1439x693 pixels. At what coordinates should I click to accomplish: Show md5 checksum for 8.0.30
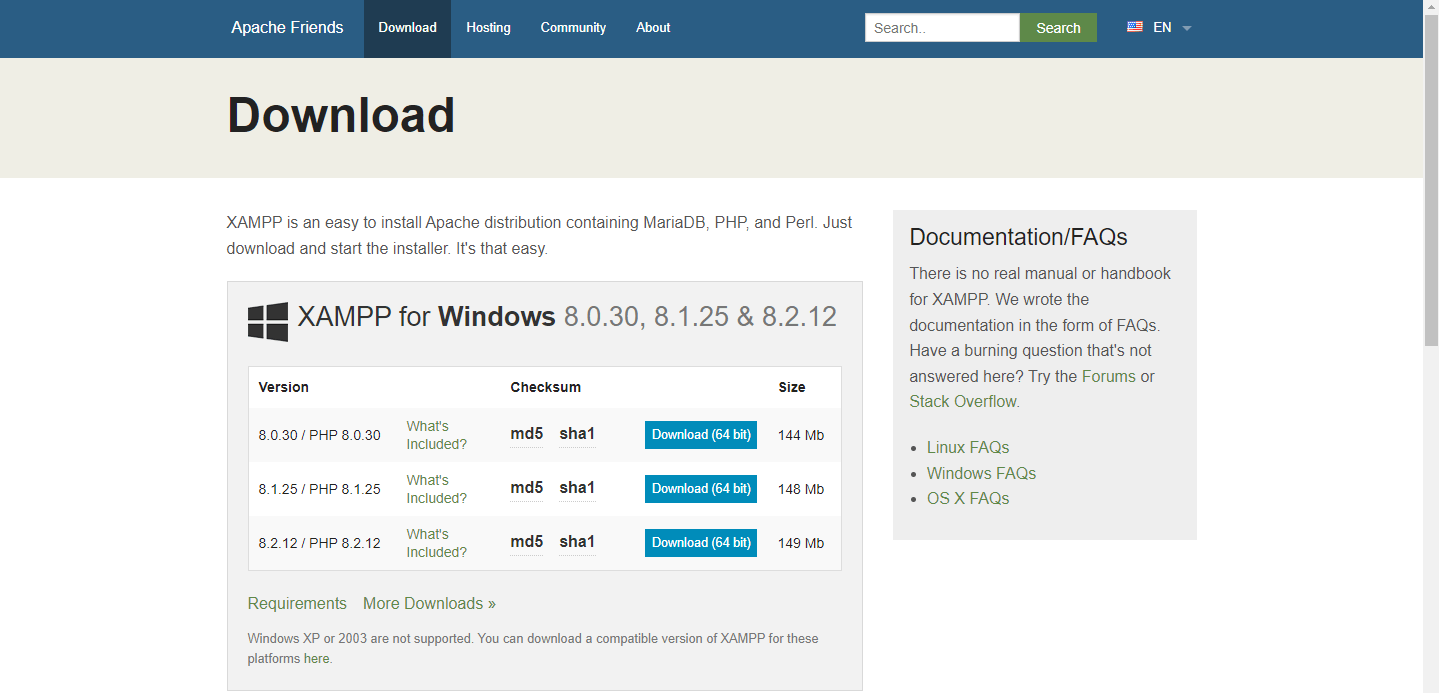click(x=527, y=434)
